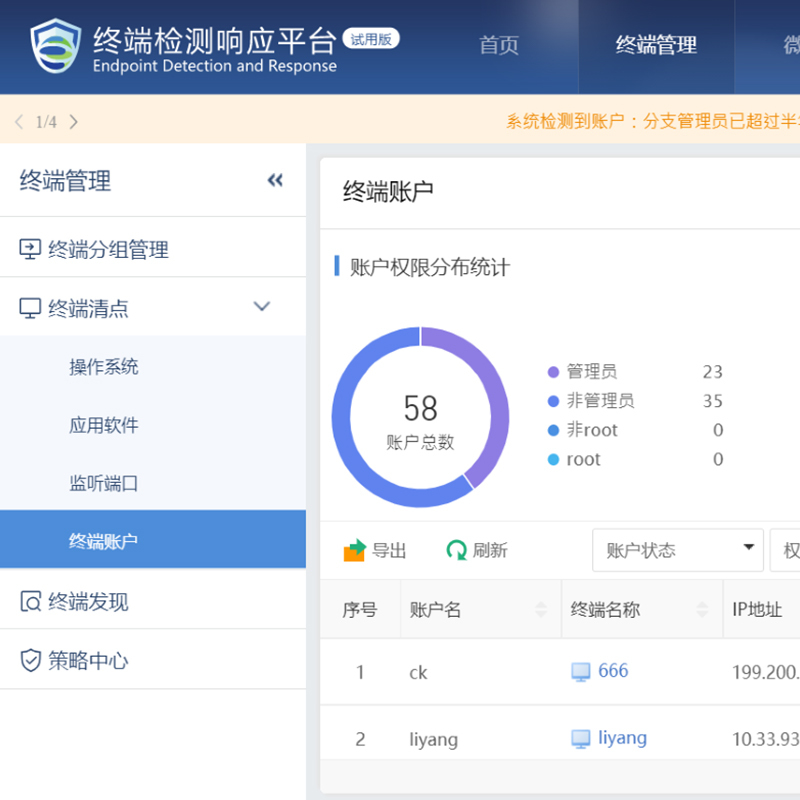
Task: Click the system notification about 分支管理员
Action: [653, 121]
